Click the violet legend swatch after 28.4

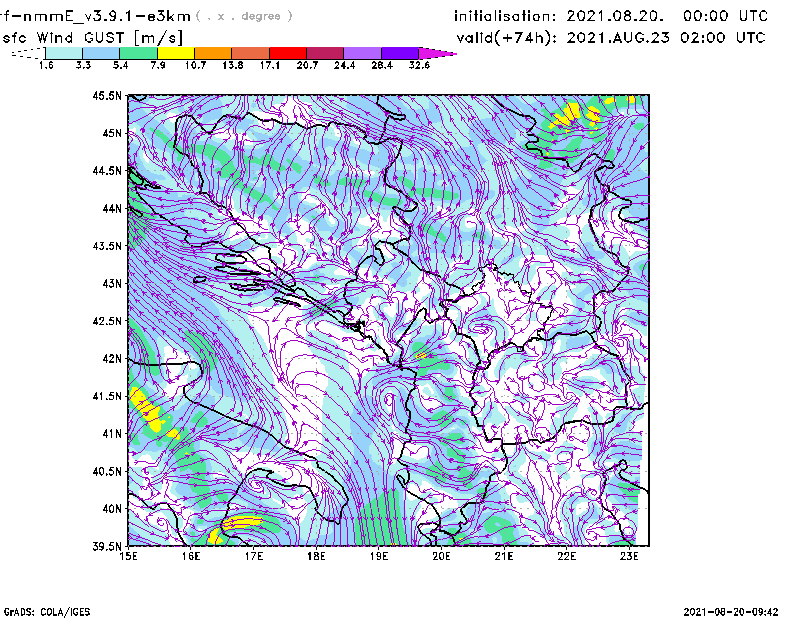pyautogui.click(x=399, y=53)
